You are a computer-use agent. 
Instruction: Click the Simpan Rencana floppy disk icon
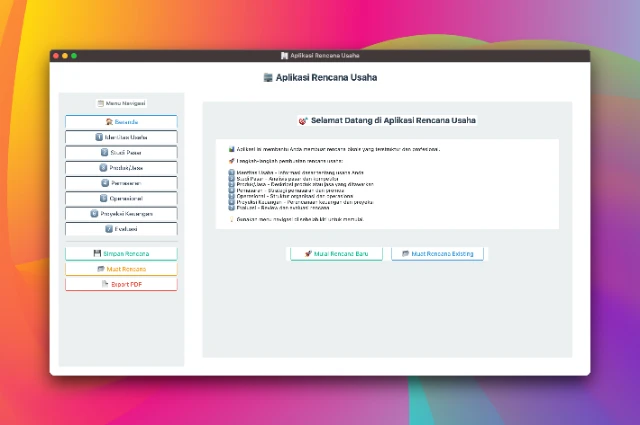point(98,254)
